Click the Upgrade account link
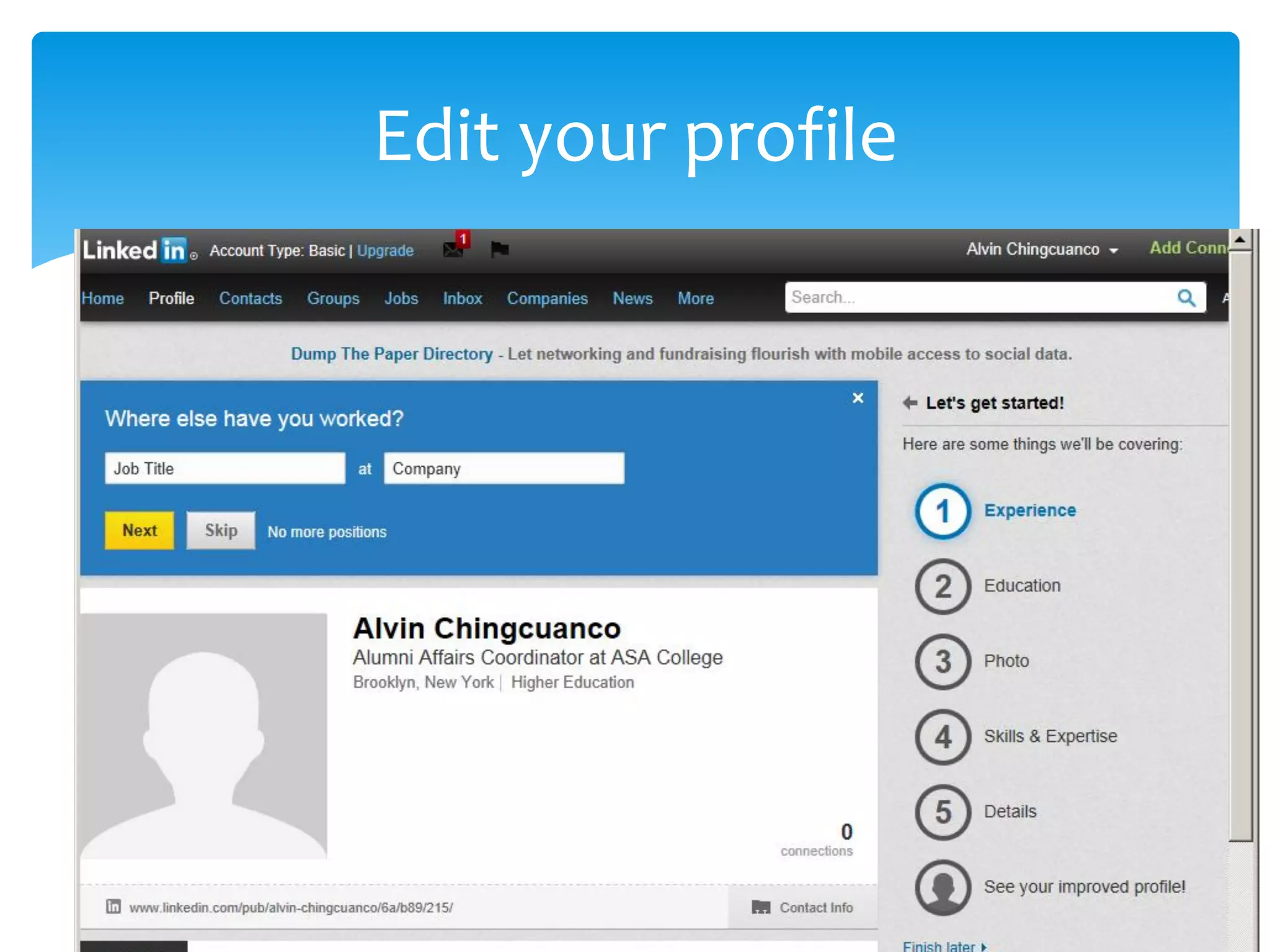 pos(385,250)
